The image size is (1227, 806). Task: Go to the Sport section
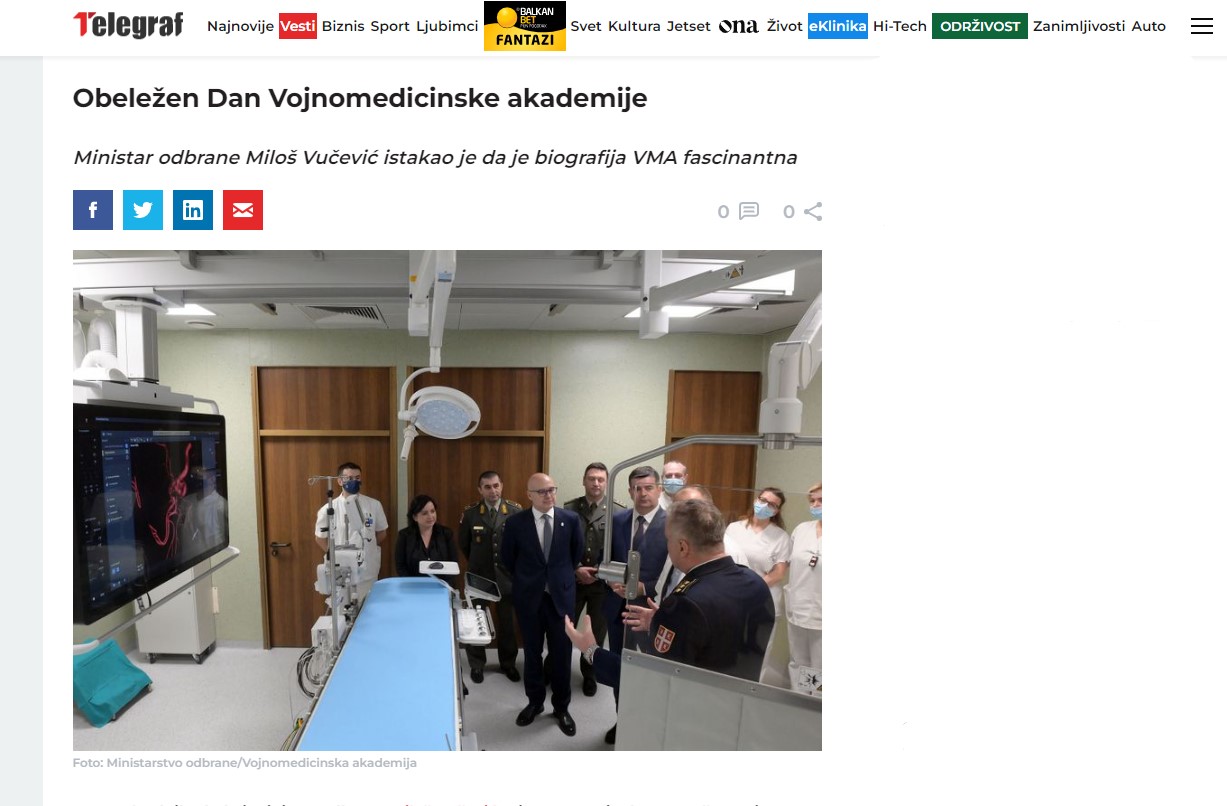(x=390, y=27)
